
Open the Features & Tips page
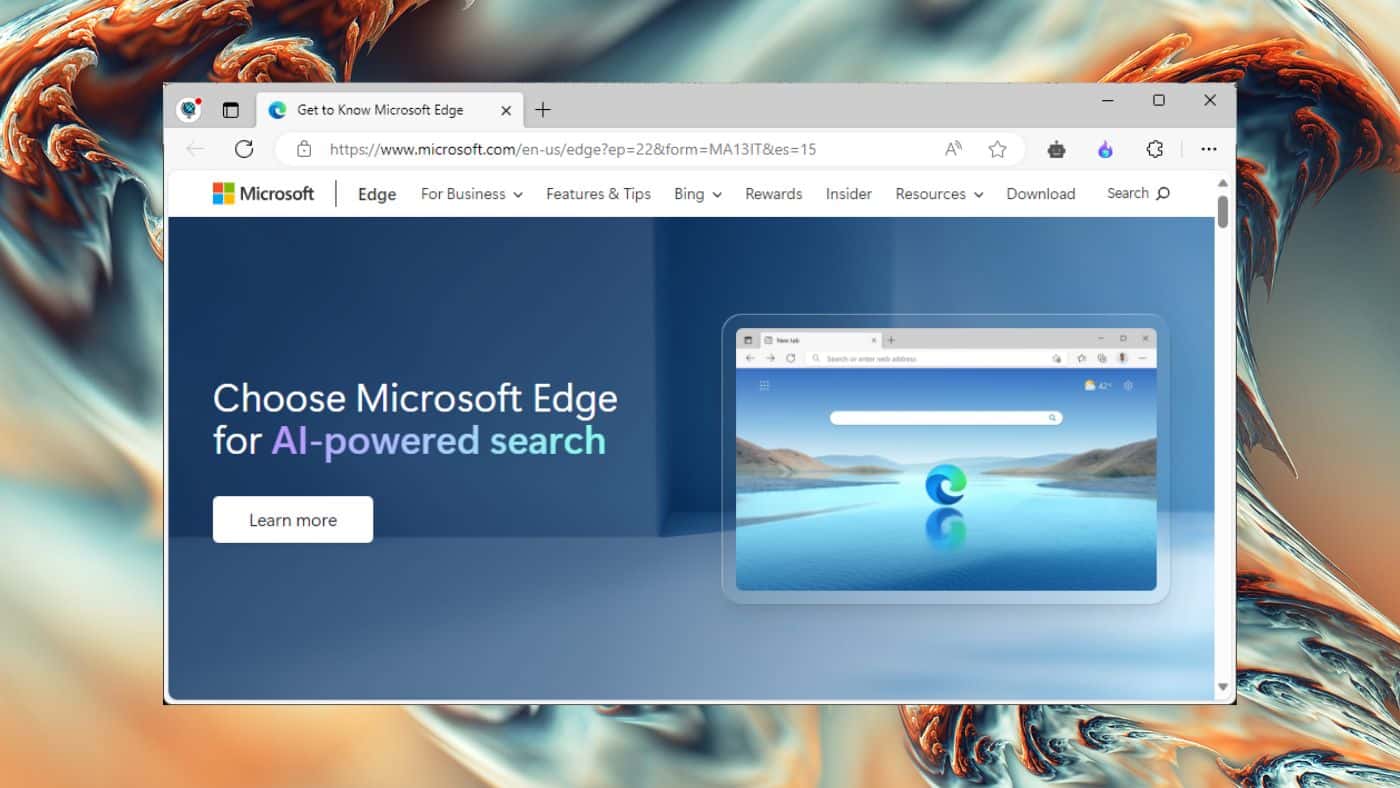[x=598, y=194]
